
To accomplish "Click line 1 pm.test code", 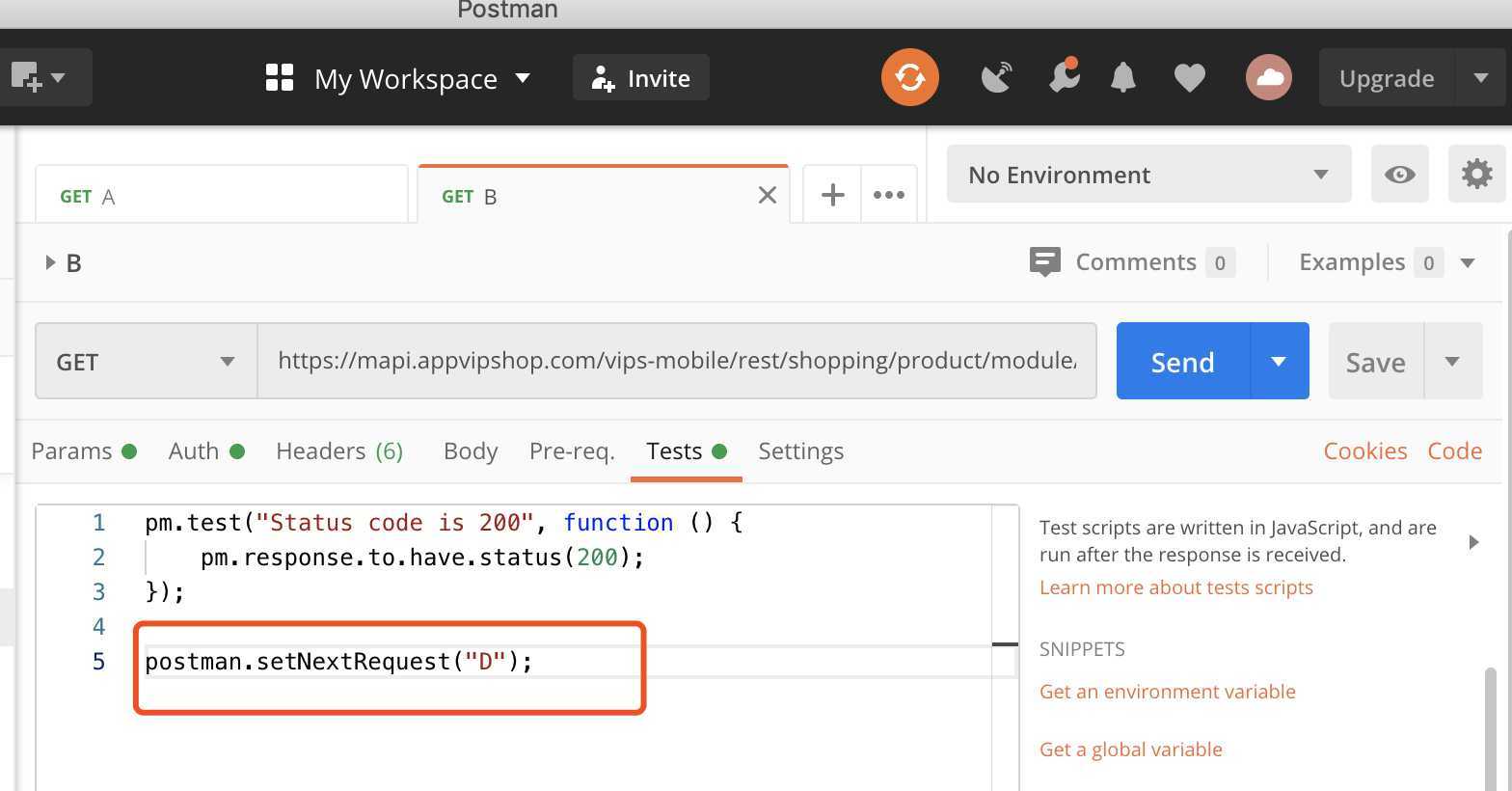I will coord(444,523).
